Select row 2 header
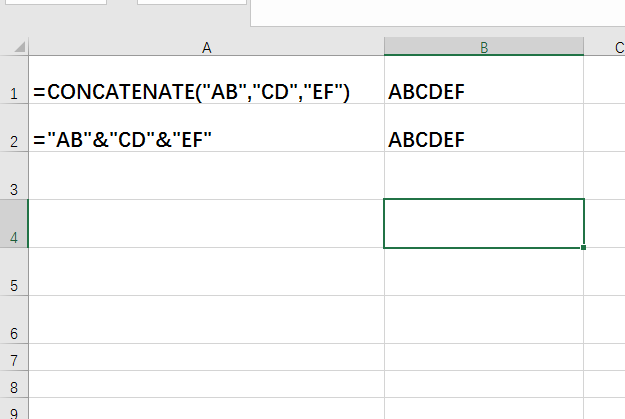625x419 pixels. (14, 141)
